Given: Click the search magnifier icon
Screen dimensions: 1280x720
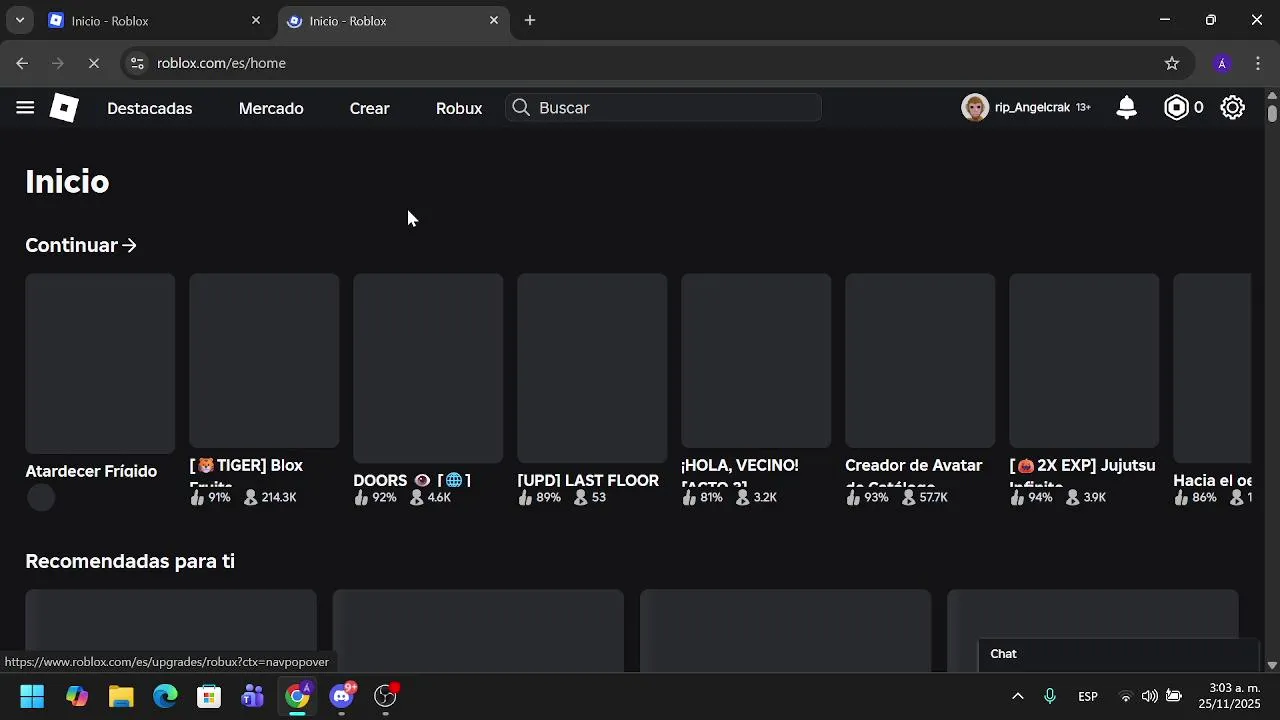Looking at the screenshot, I should (x=520, y=108).
